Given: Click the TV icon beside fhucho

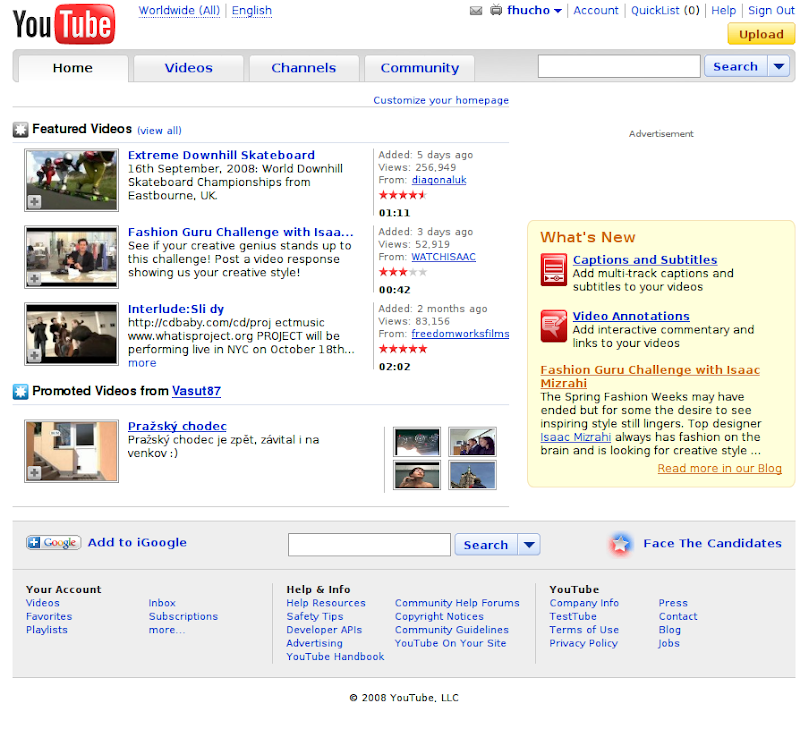Looking at the screenshot, I should tap(496, 10).
